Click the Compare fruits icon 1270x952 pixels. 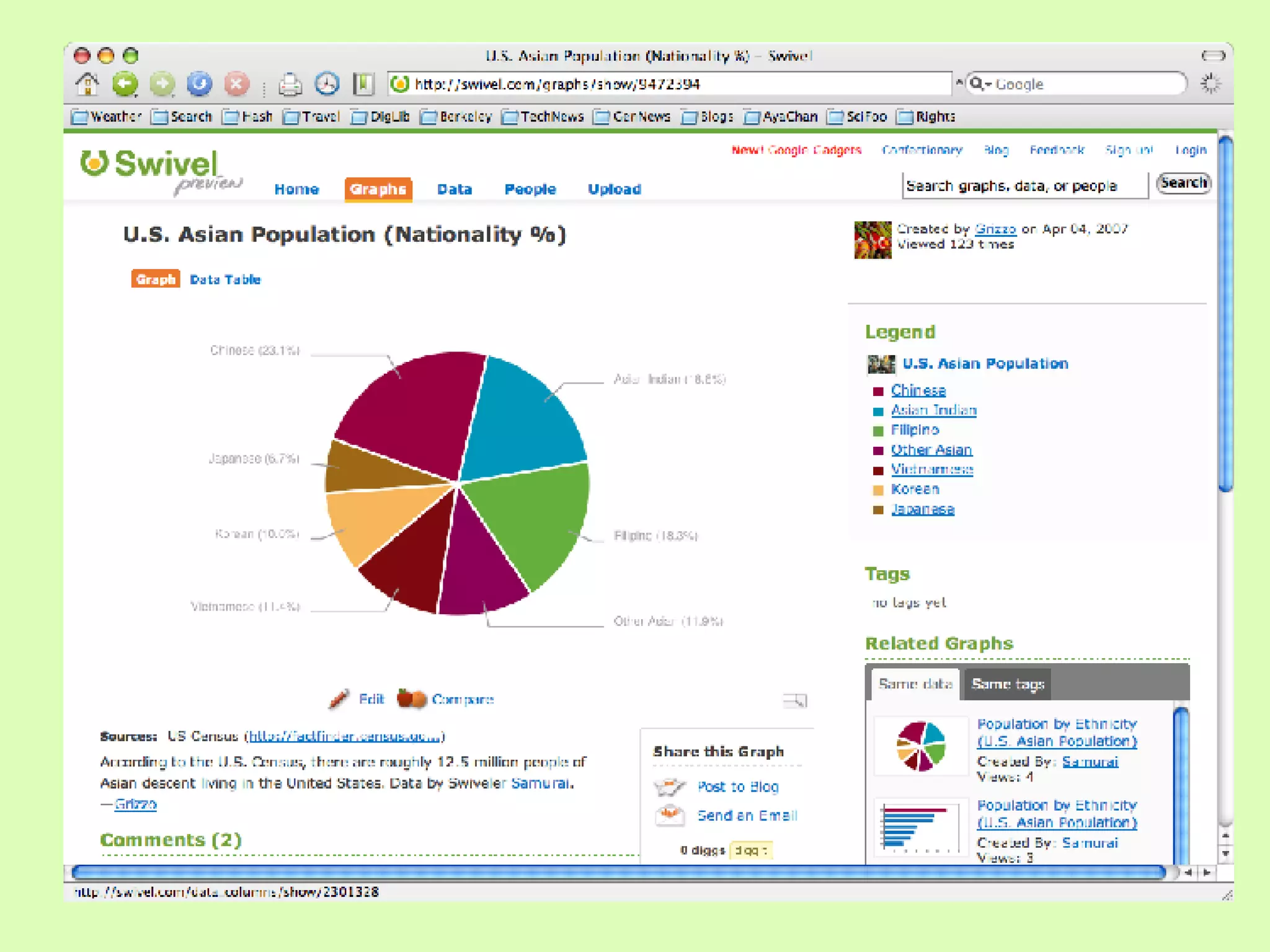[x=412, y=699]
